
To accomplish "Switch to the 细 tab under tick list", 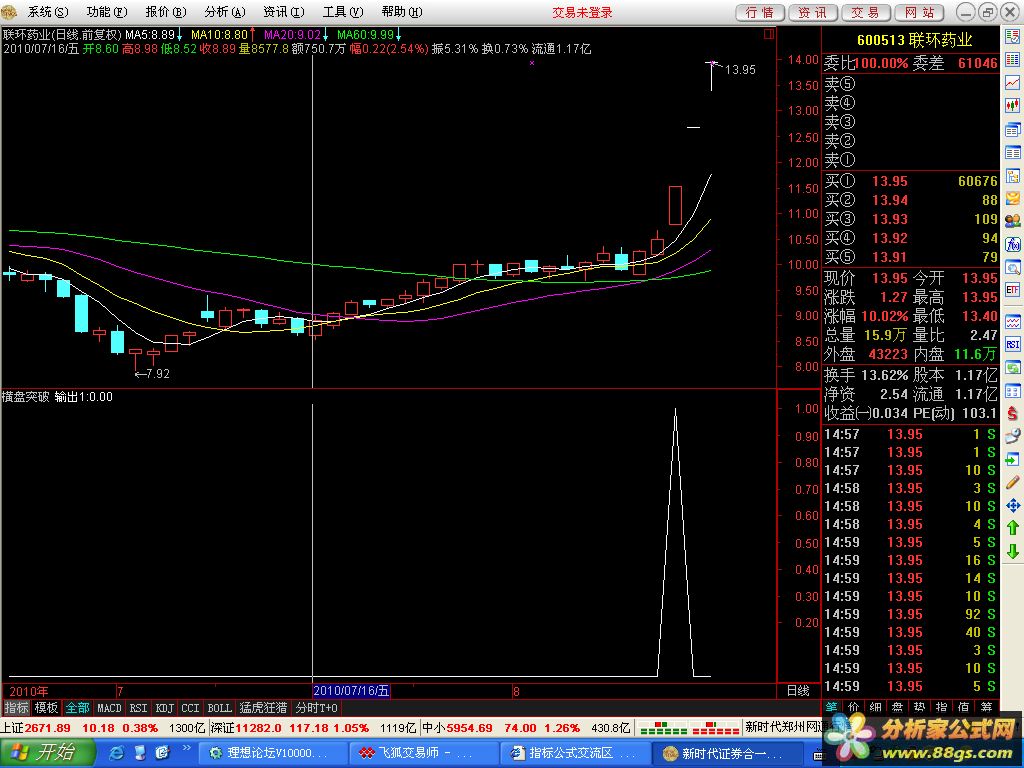I will click(x=876, y=707).
